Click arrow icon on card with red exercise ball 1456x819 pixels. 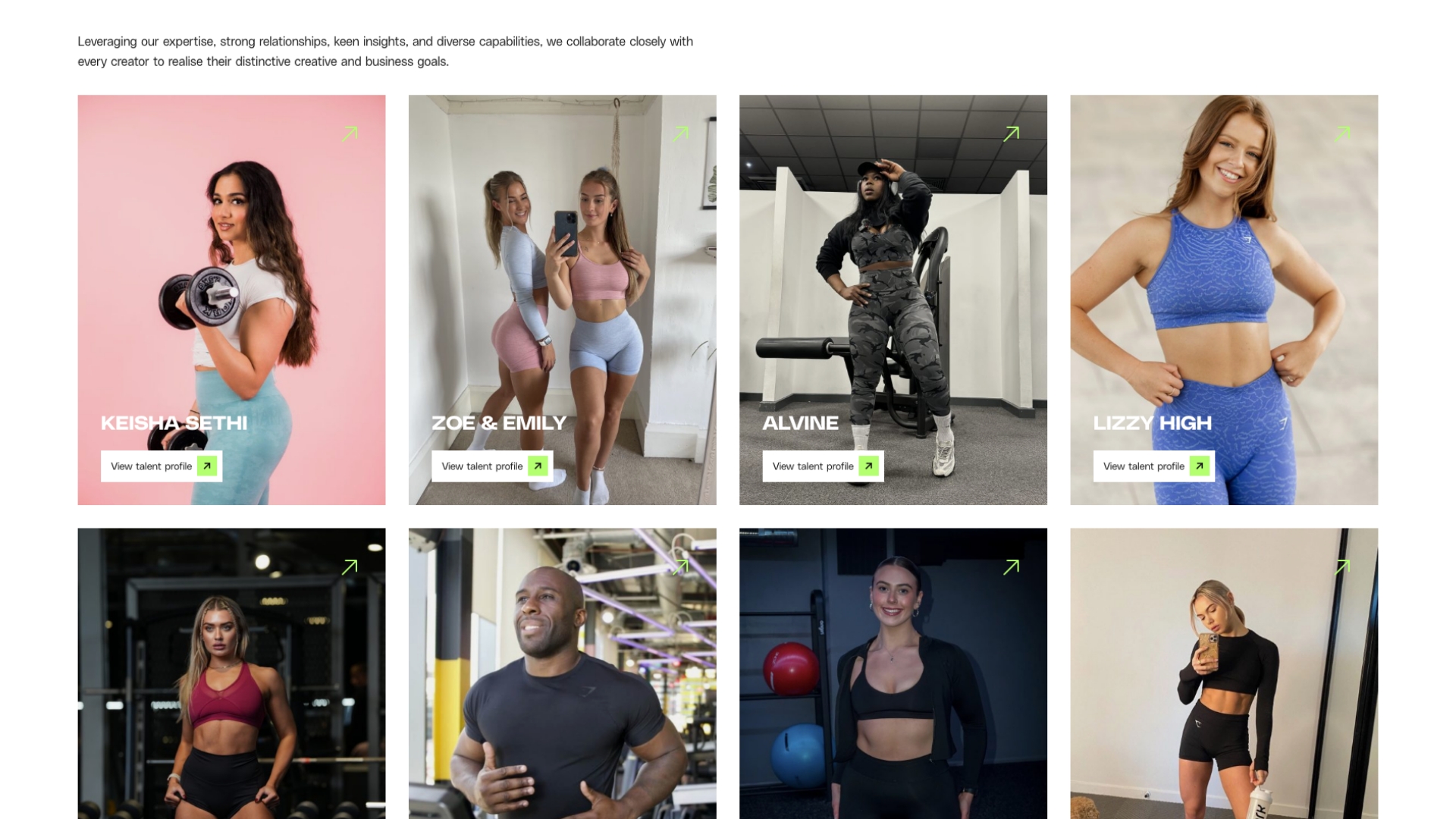pos(1012,567)
